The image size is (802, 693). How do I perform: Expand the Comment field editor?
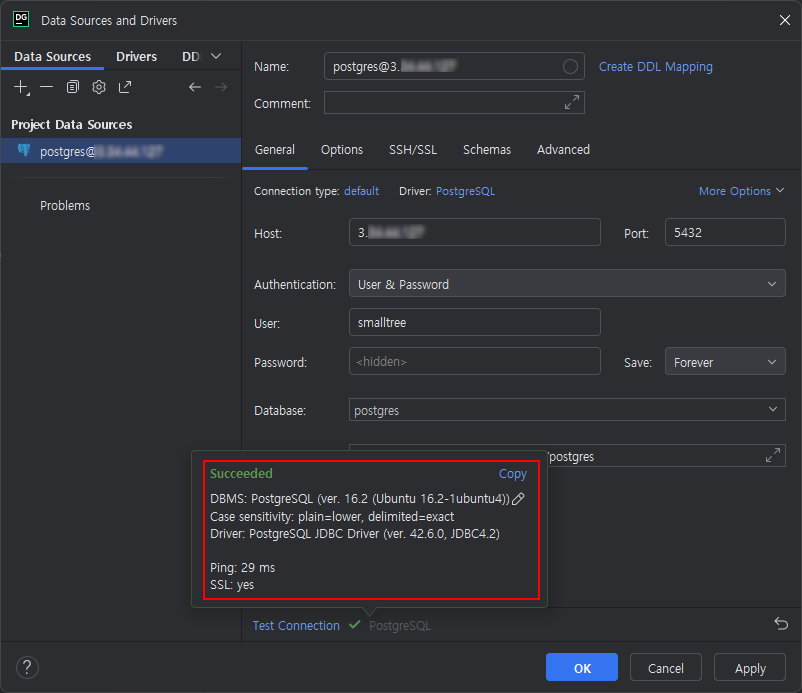coord(571,102)
